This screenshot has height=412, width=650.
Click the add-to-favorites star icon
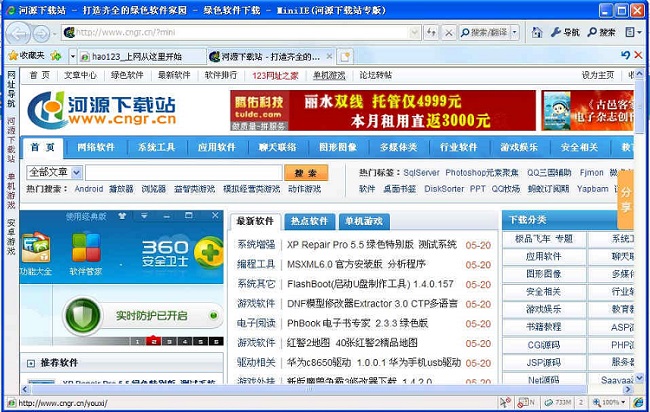pos(56,56)
